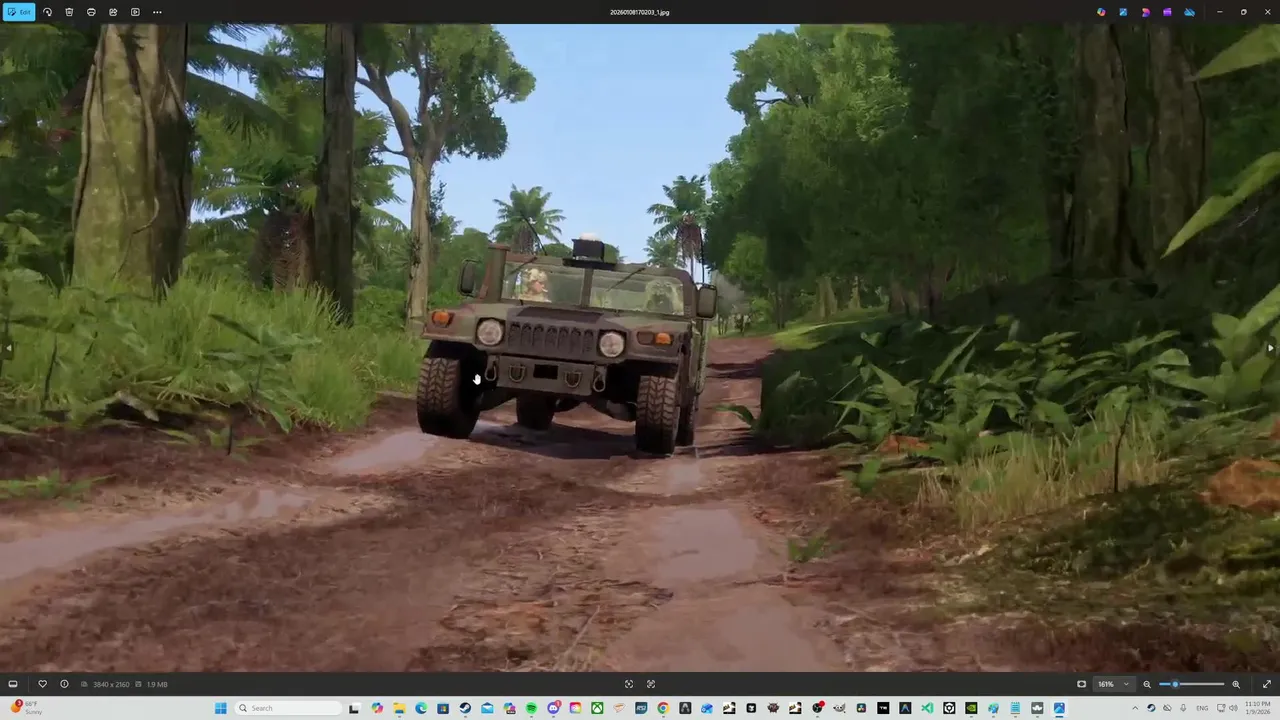The height and width of the screenshot is (720, 1280).
Task: Click the 1.9 MB file size text
Action: (156, 684)
